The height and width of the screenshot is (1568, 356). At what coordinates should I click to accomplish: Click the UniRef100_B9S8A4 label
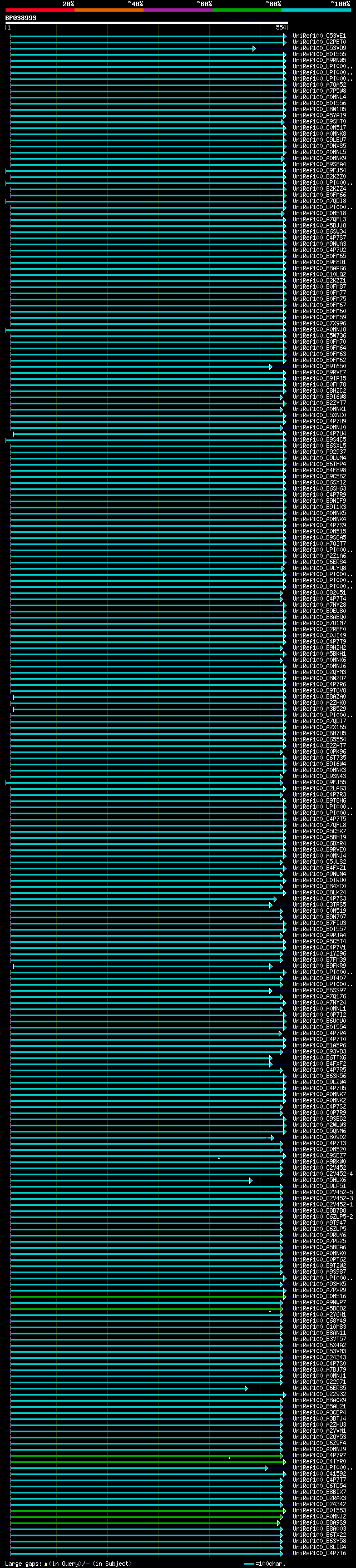coord(319,164)
